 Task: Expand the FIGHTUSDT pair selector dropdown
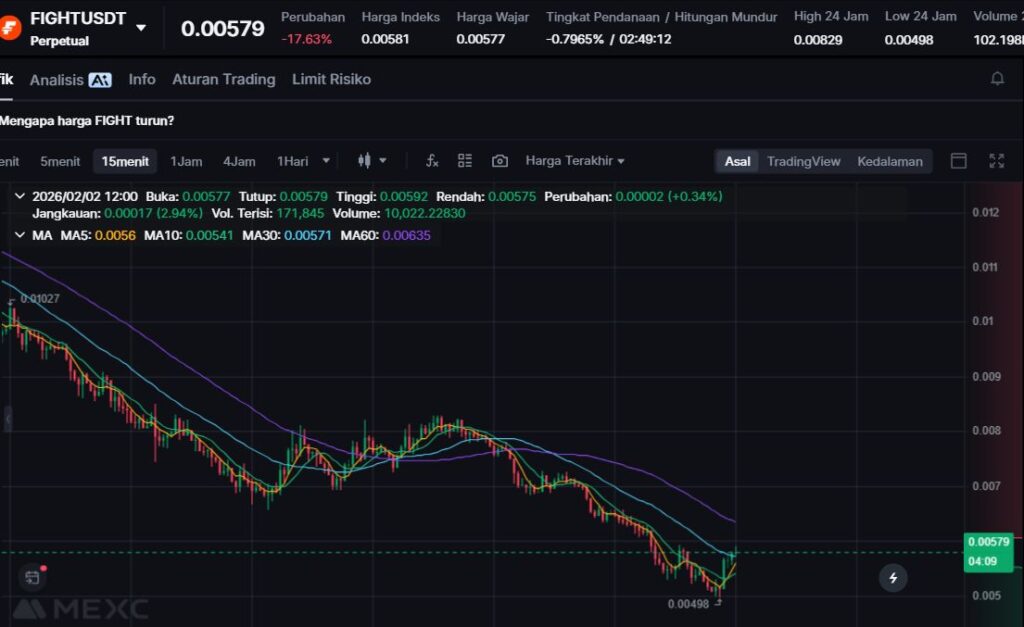141,28
